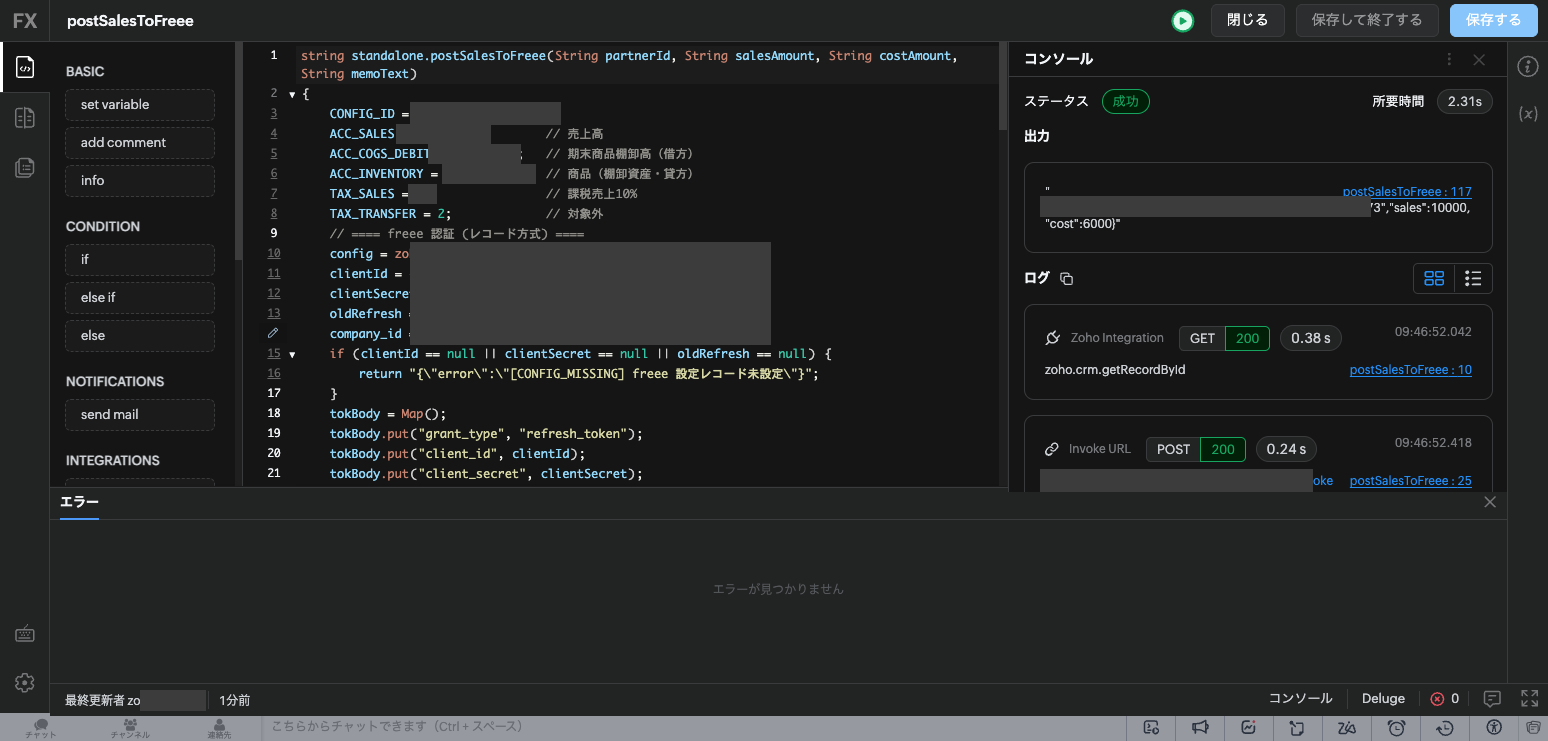Open the postSalesToFreee : 117 link

(x=1406, y=192)
